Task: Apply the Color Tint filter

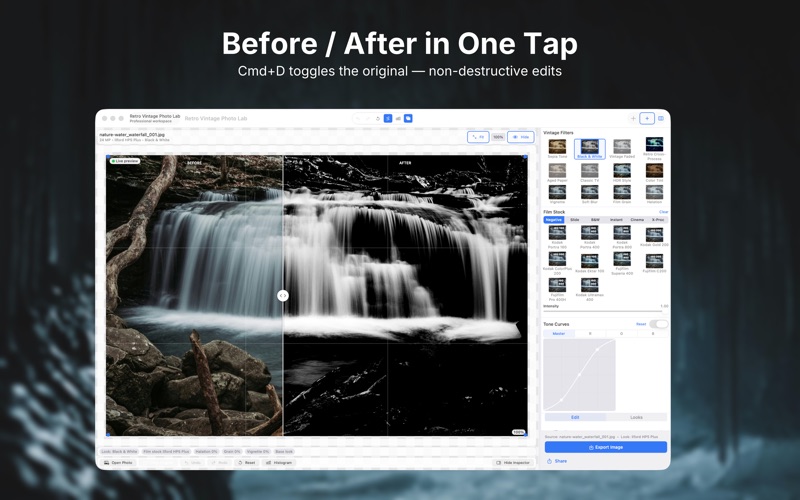Action: (x=654, y=173)
